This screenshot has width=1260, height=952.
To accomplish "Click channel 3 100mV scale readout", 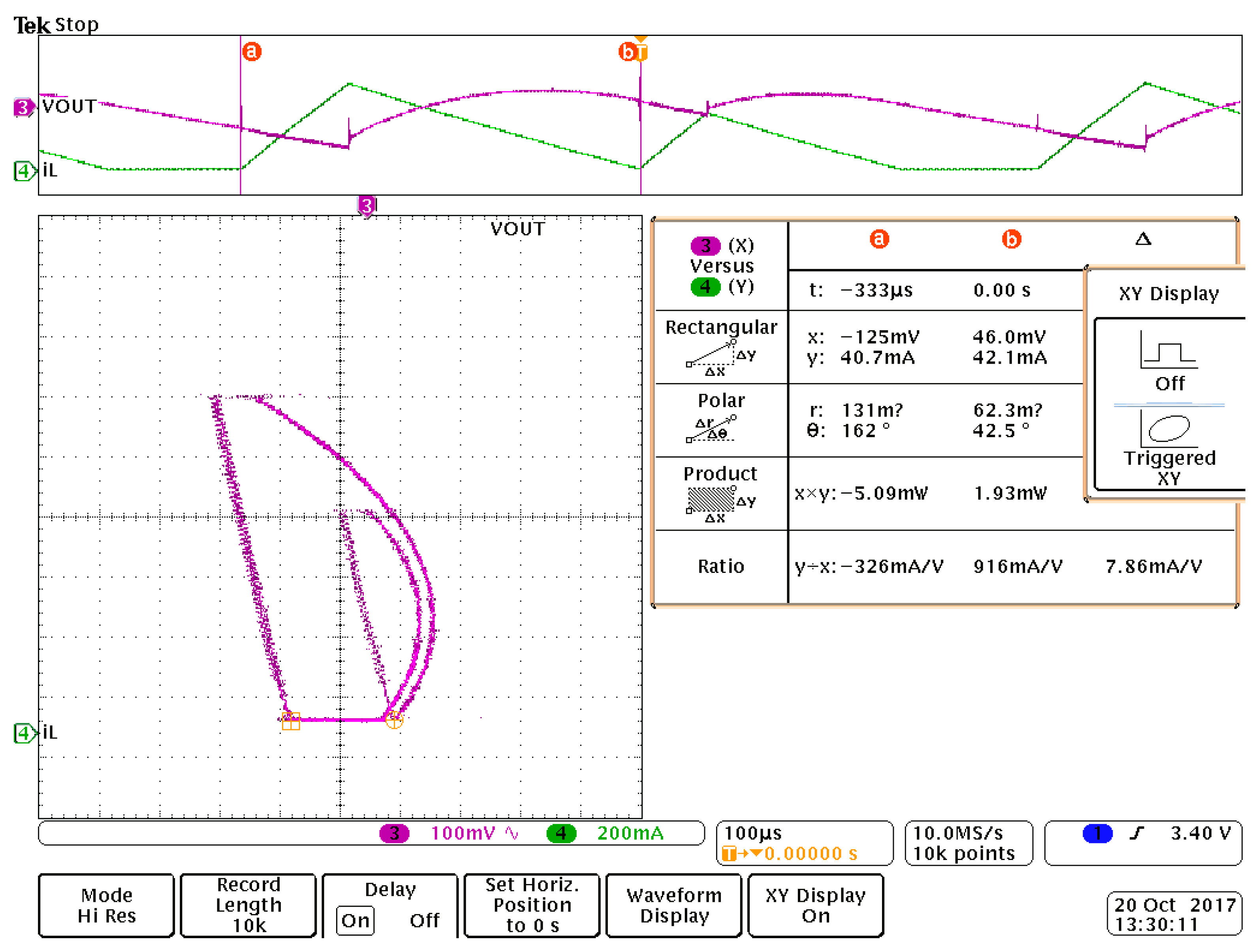I will tap(462, 834).
